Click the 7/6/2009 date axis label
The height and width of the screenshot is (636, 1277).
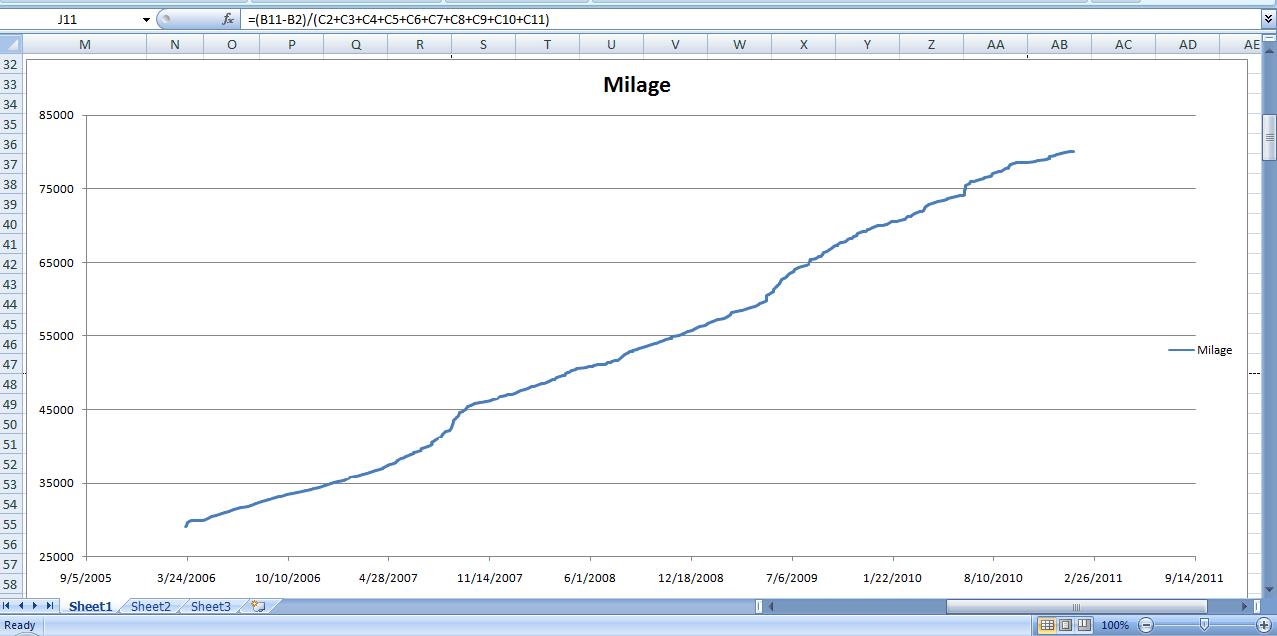792,578
